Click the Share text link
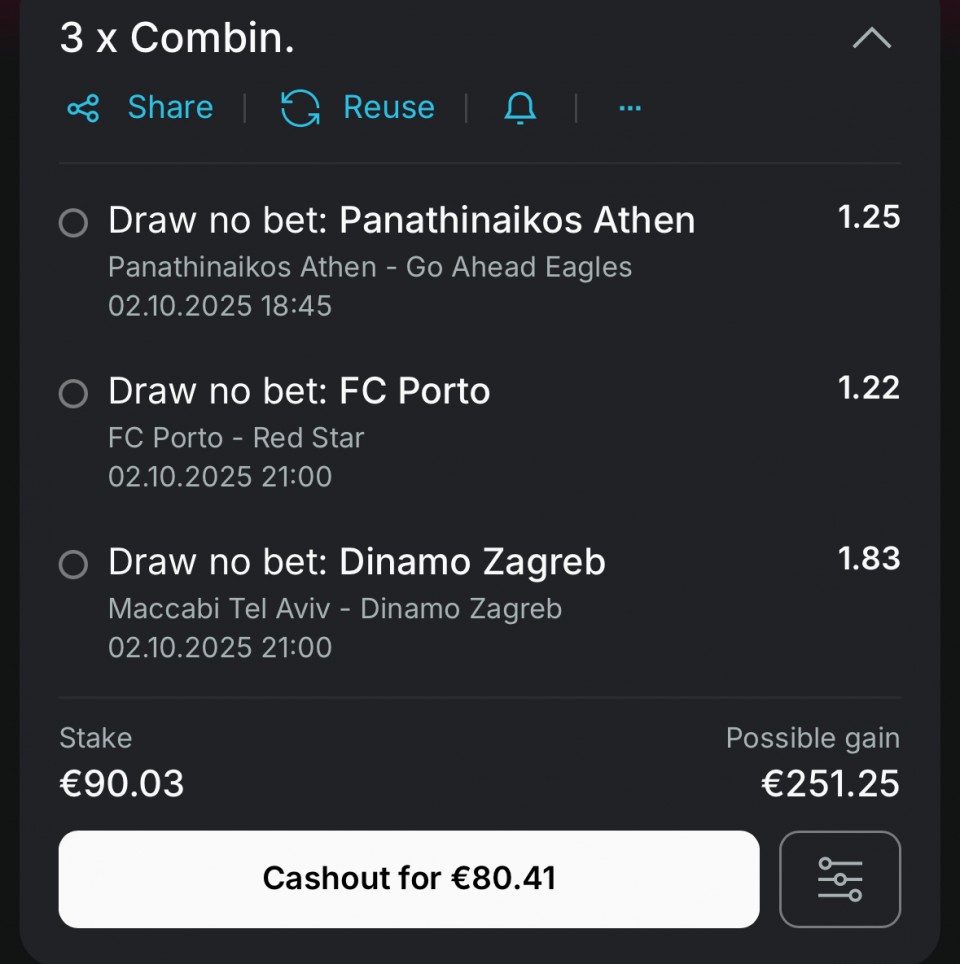This screenshot has height=964, width=960. 170,108
